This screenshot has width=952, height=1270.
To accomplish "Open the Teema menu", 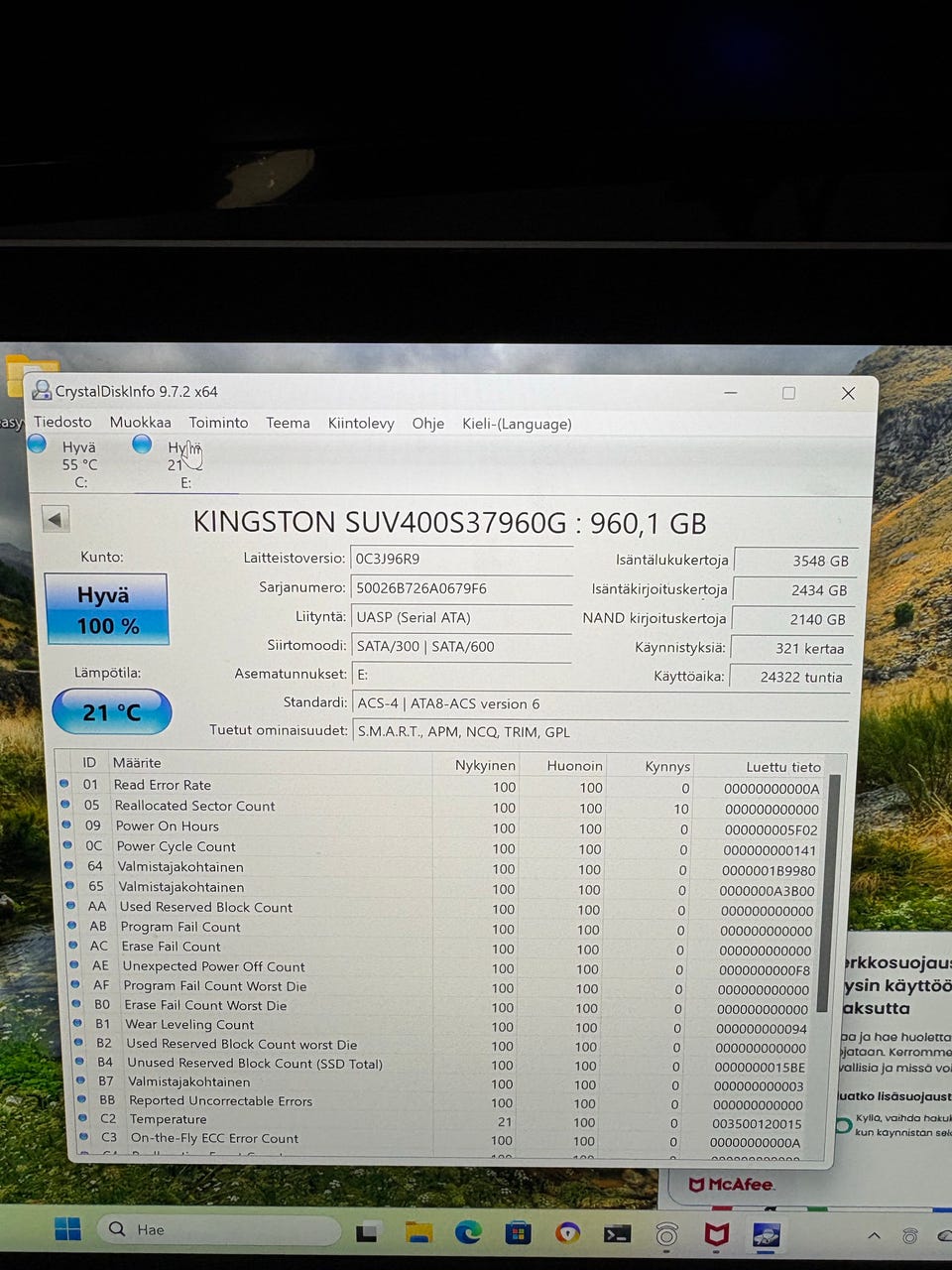I will [x=288, y=423].
